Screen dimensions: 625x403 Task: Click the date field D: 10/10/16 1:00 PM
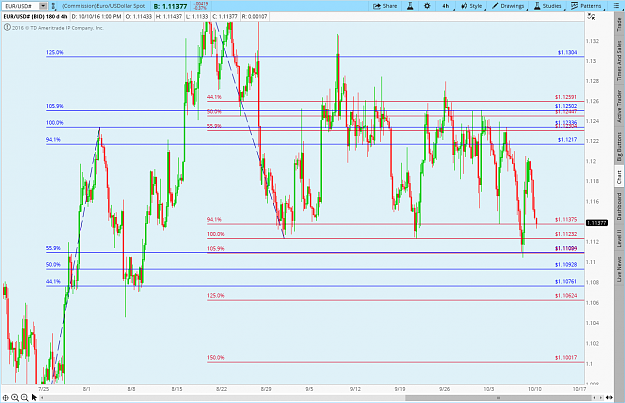coord(96,16)
